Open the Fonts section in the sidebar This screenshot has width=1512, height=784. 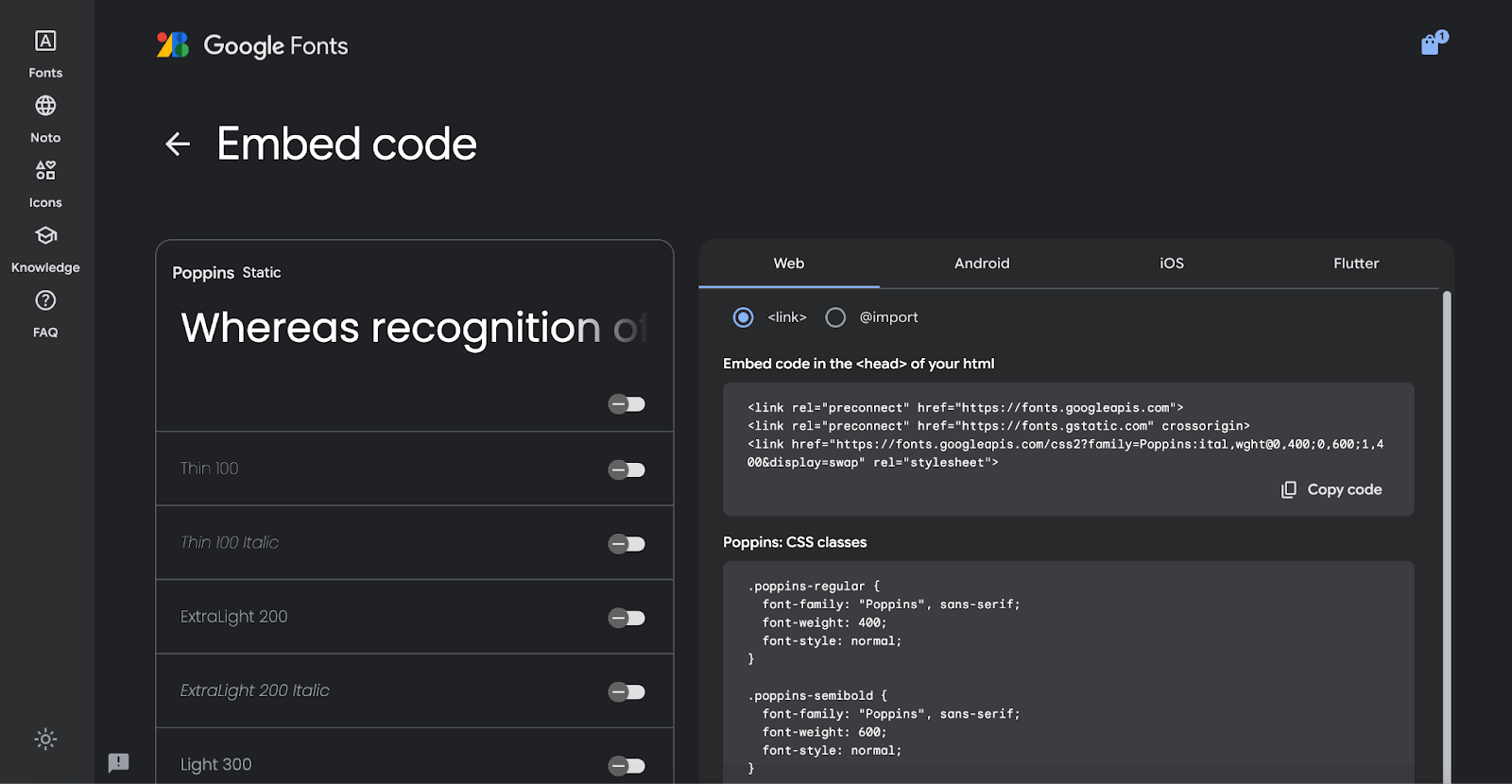point(45,54)
